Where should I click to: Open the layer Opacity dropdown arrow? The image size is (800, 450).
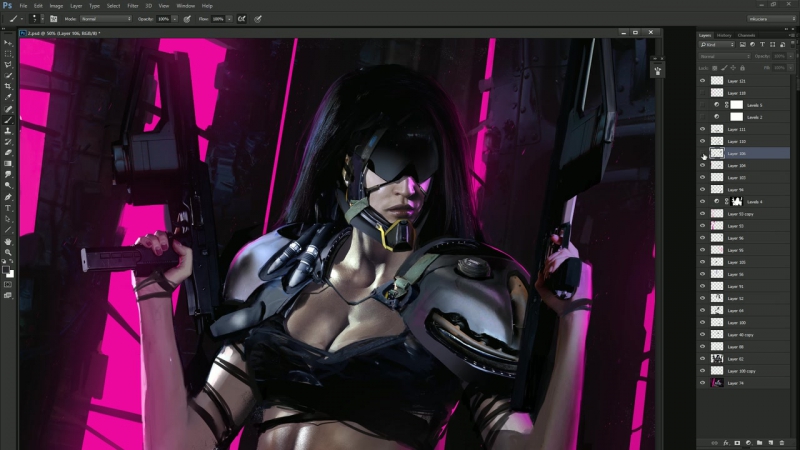point(790,56)
